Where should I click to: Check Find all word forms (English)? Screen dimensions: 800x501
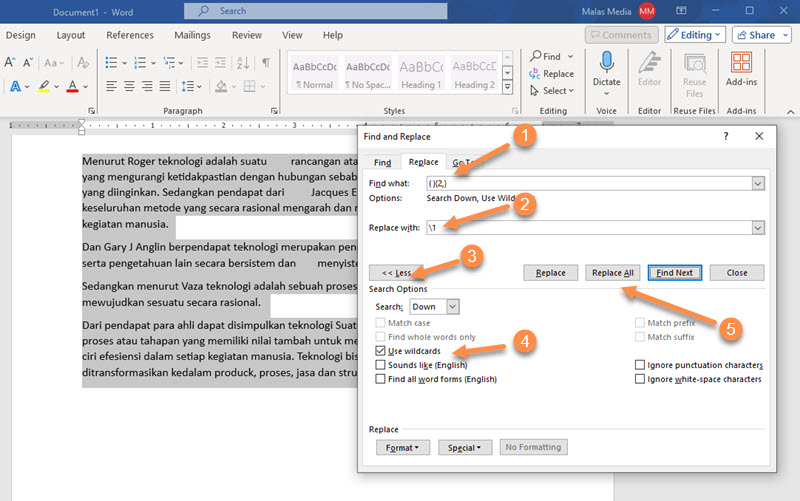click(x=380, y=379)
